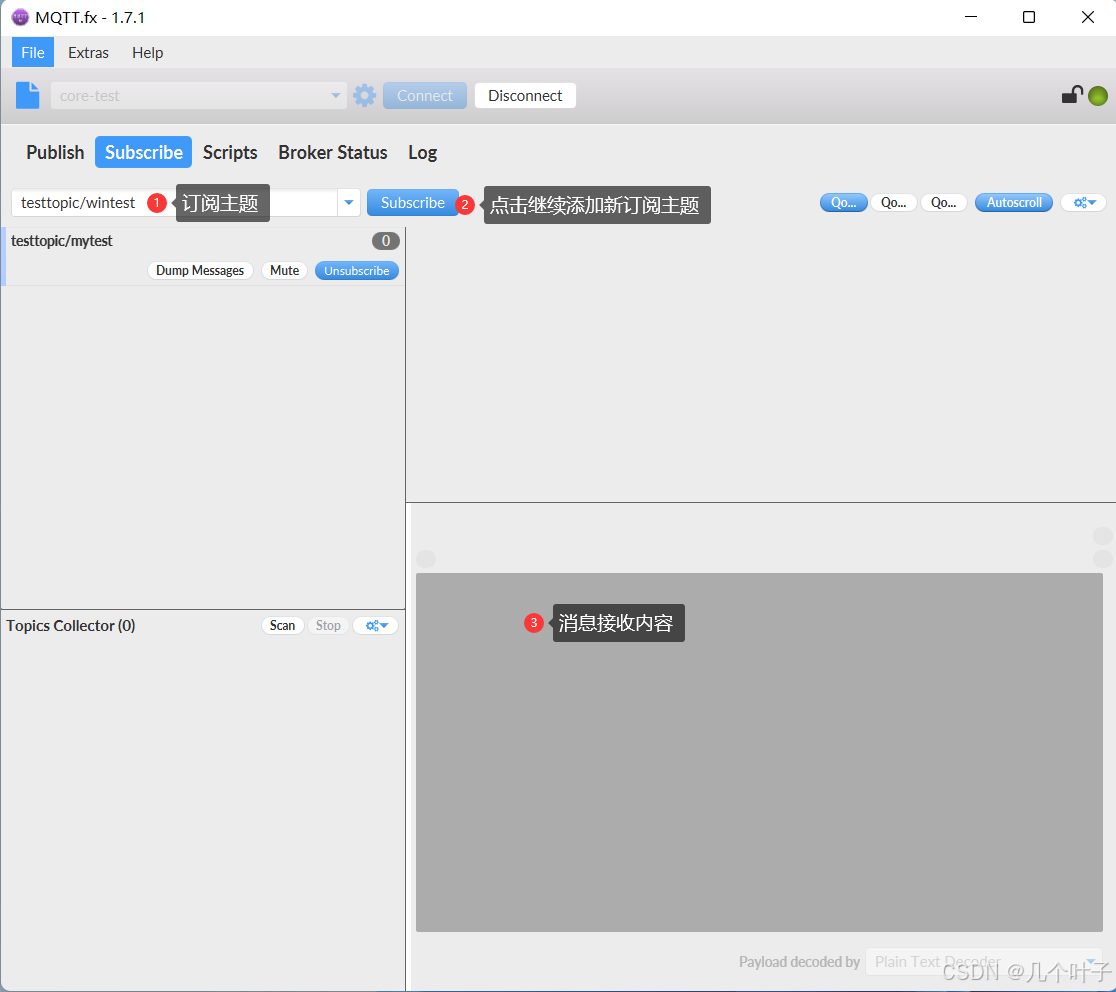Viewport: 1116px width, 992px height.
Task: Expand the subscription topic history dropdown arrow
Action: point(349,203)
